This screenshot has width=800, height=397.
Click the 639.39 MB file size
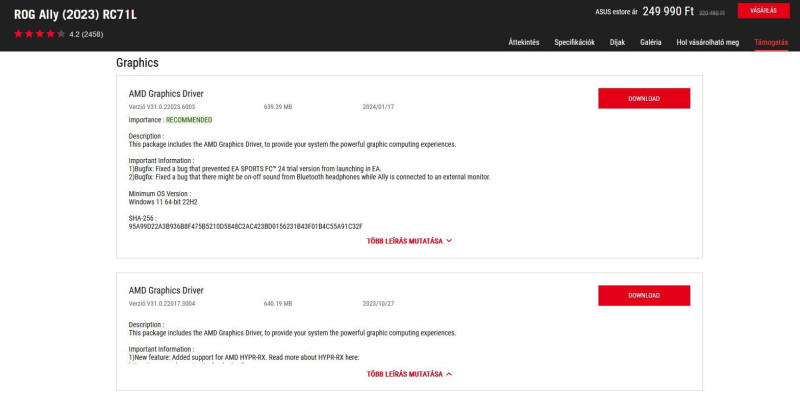(278, 107)
